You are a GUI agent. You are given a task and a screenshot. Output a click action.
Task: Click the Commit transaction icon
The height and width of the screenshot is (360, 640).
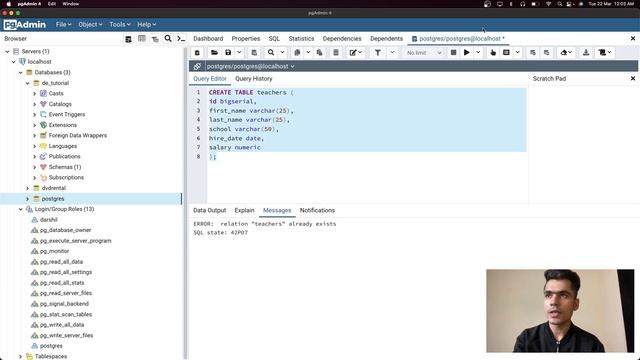pyautogui.click(x=533, y=53)
